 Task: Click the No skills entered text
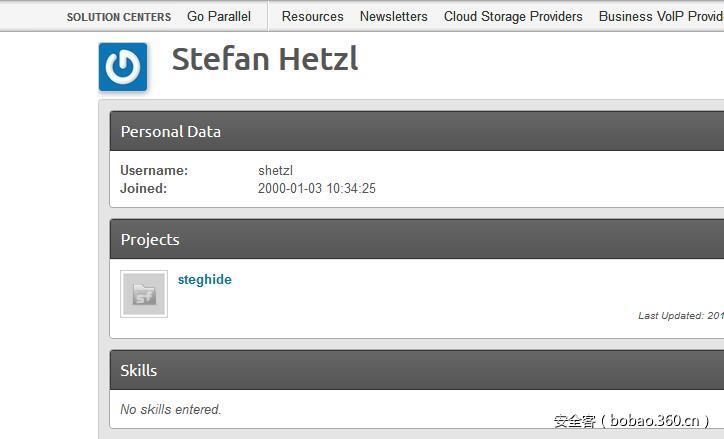(x=171, y=409)
